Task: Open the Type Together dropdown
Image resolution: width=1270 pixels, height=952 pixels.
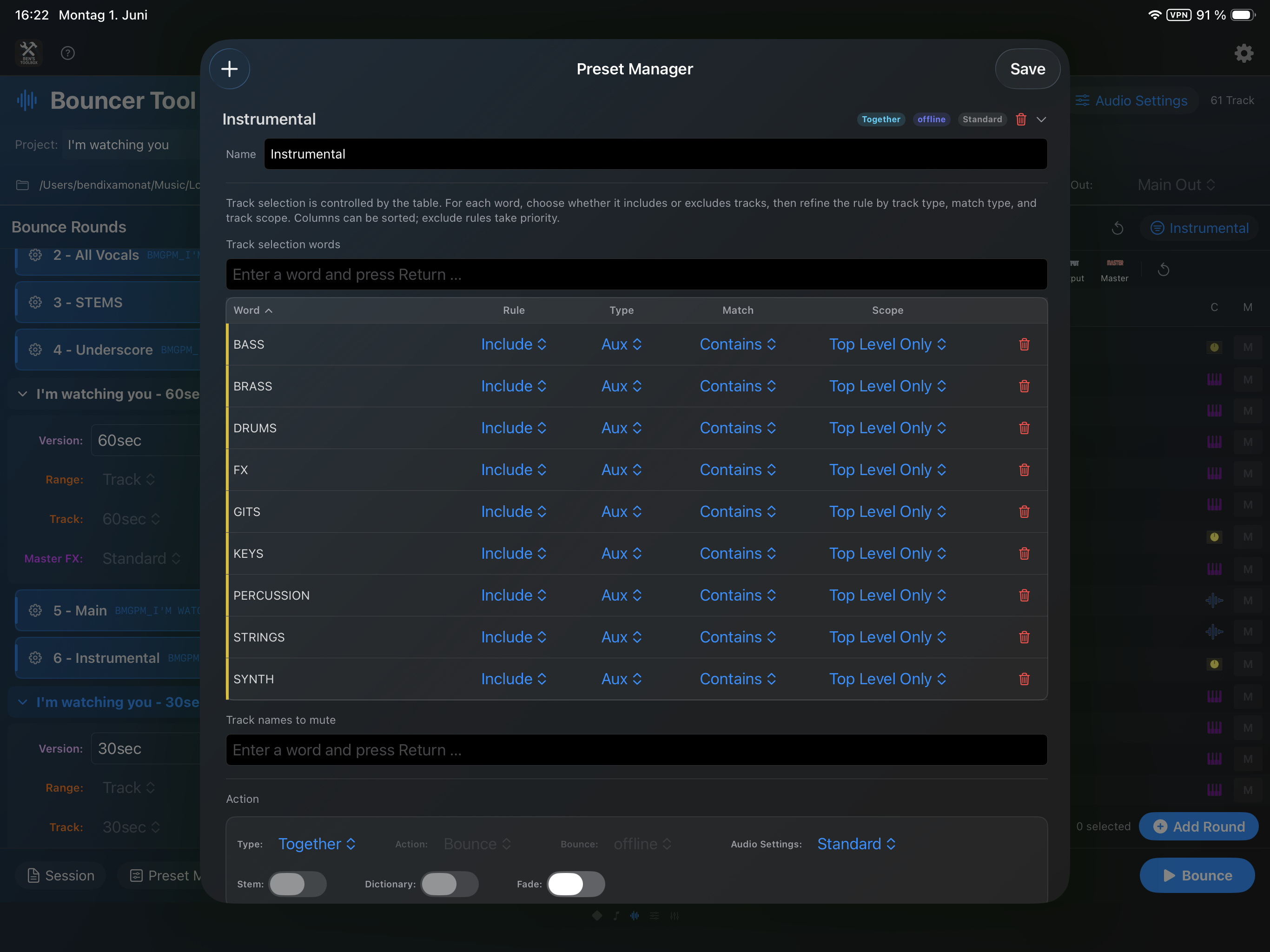Action: 317,844
